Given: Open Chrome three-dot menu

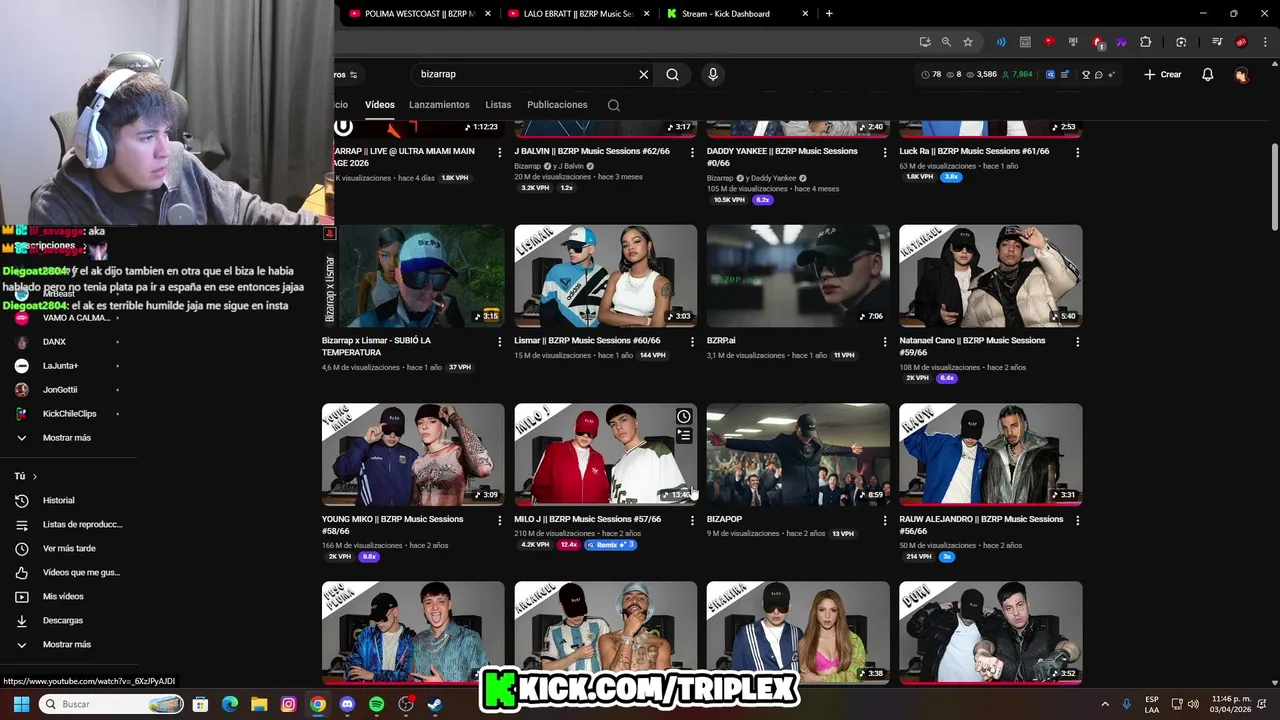Looking at the screenshot, I should [1263, 42].
